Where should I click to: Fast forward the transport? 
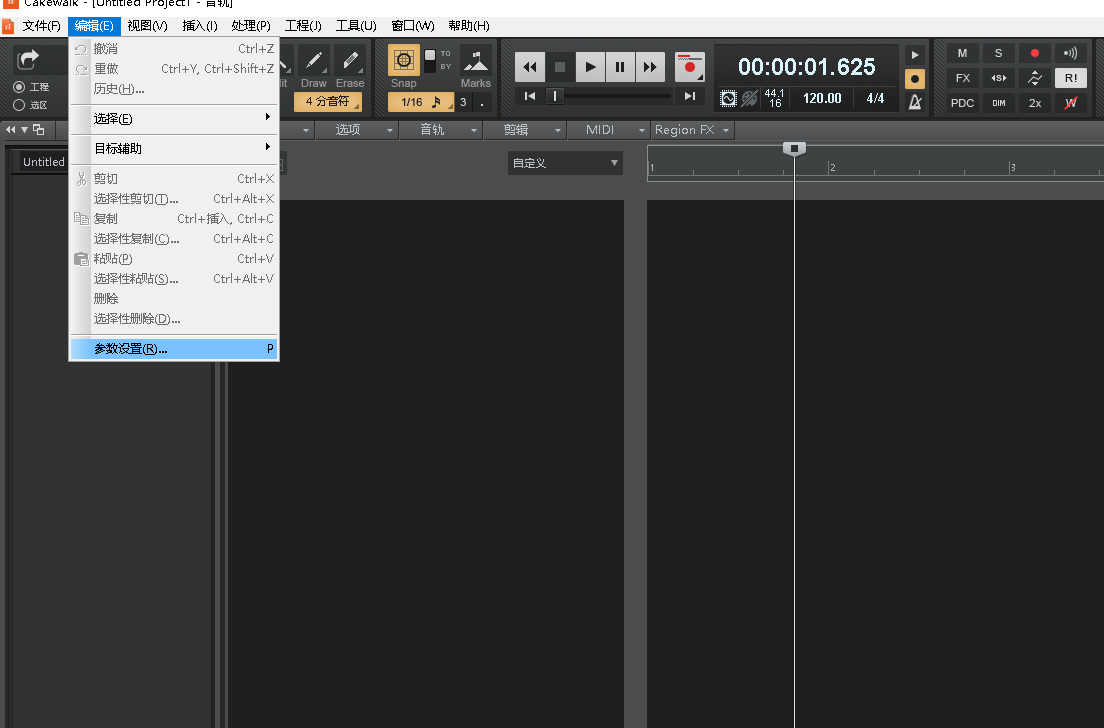[x=650, y=67]
